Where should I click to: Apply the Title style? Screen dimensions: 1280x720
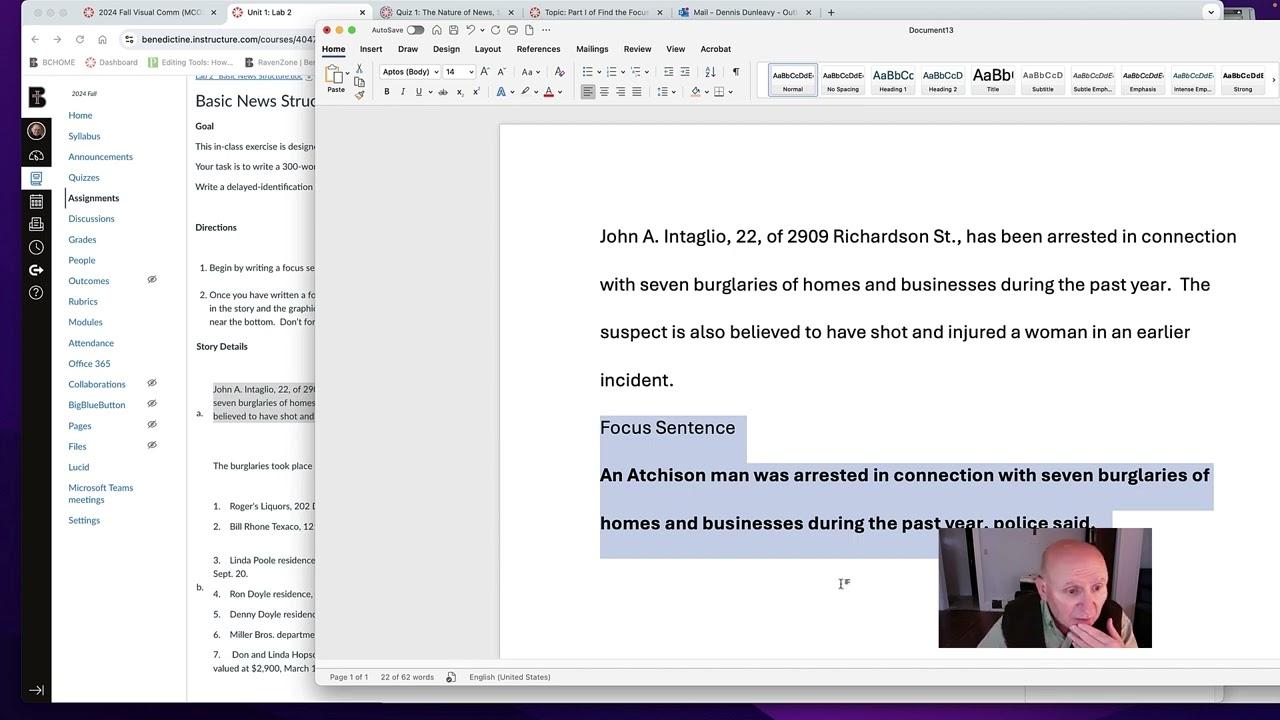click(993, 80)
